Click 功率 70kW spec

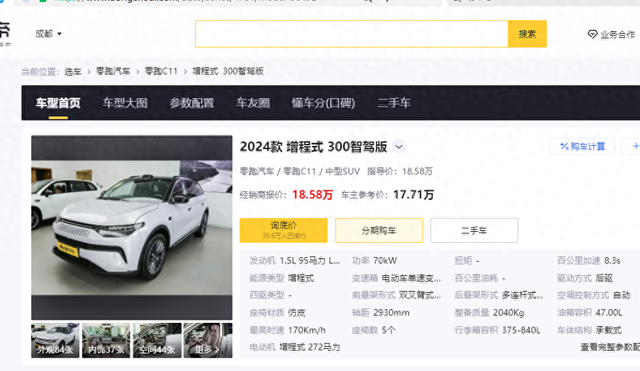pos(374,261)
